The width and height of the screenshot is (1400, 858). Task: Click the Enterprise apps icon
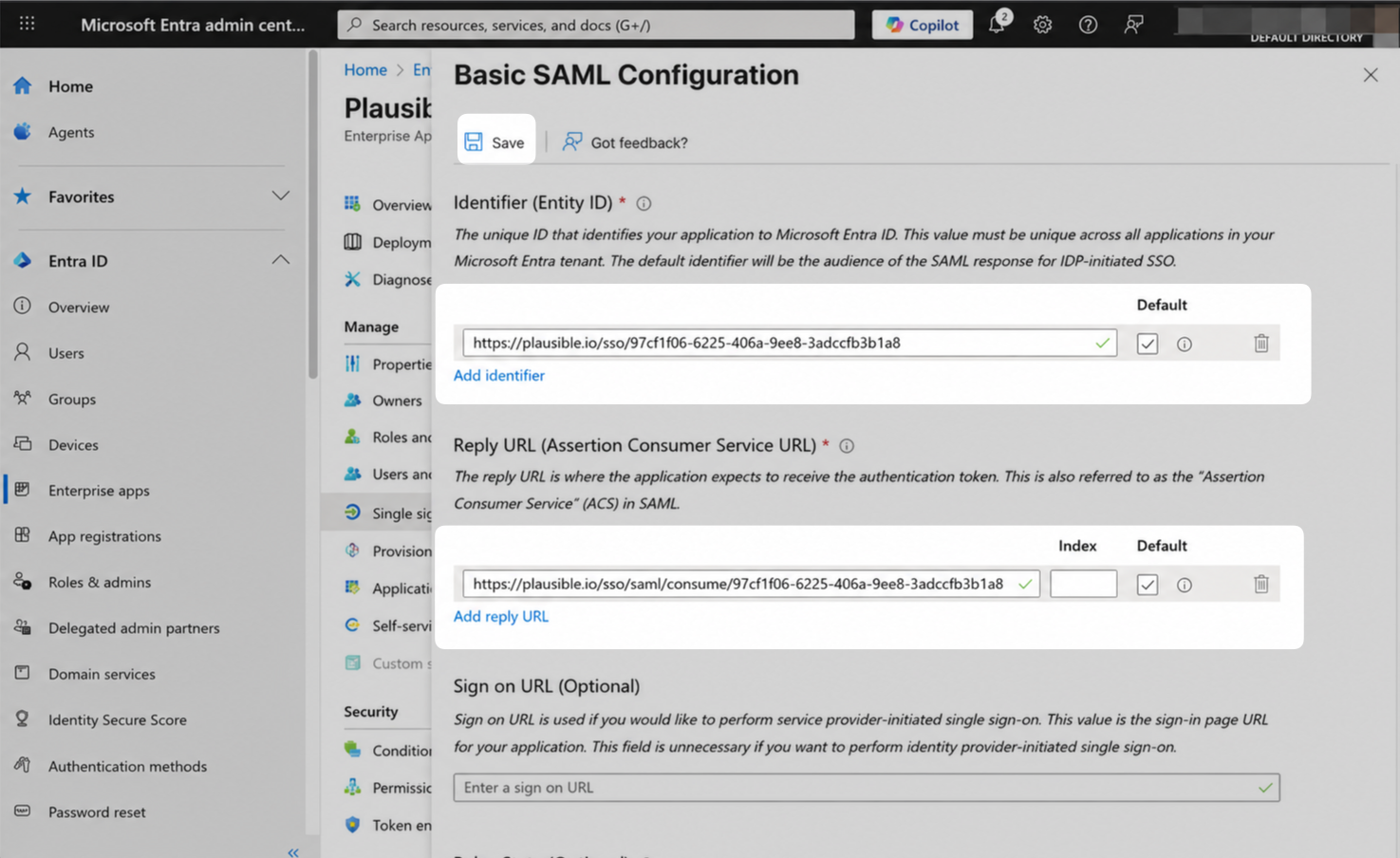(23, 490)
